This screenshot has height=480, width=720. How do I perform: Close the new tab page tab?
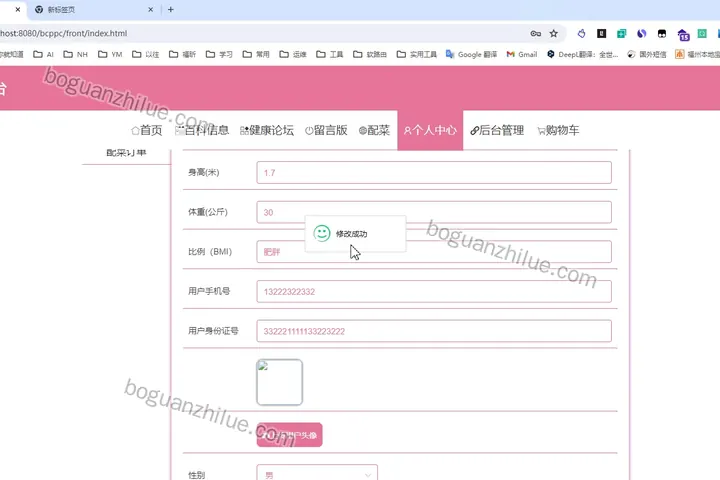[151, 9]
